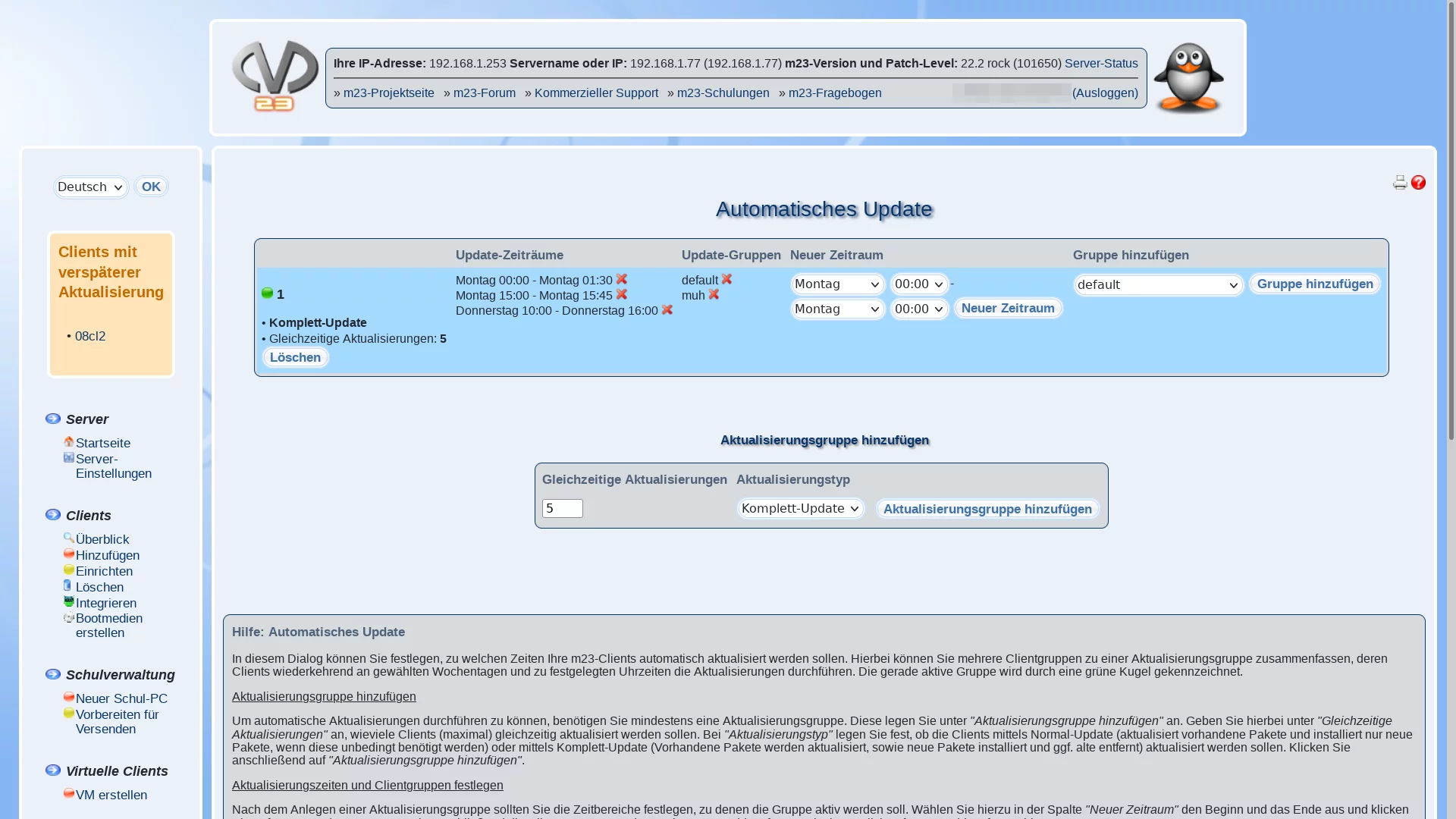Click the Schulverwaltung section arrow icon
This screenshot has height=819, width=1456.
53,674
